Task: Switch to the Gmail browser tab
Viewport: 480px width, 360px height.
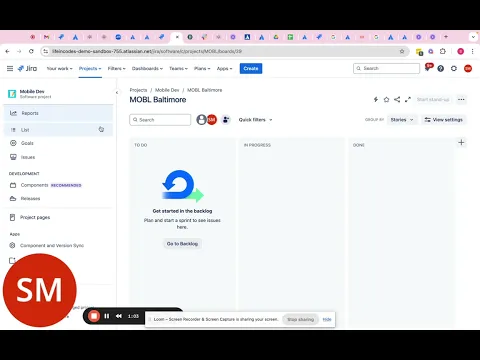Action: [47, 37]
